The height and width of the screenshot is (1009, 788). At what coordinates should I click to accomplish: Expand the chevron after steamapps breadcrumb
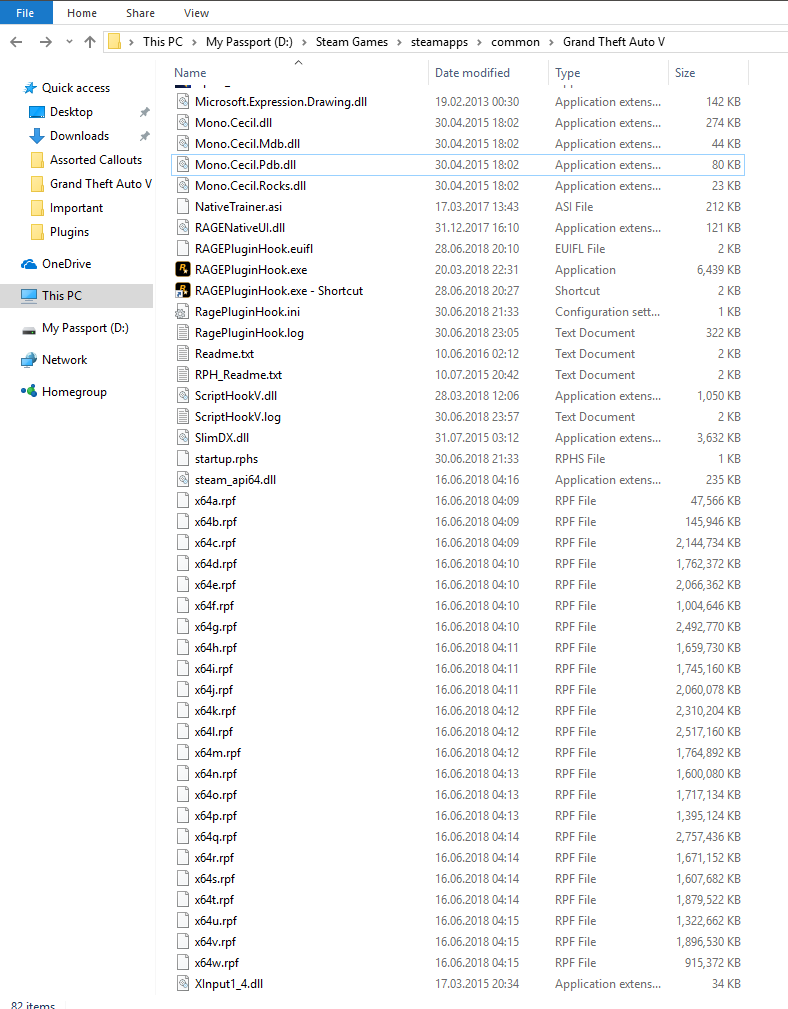tap(479, 42)
